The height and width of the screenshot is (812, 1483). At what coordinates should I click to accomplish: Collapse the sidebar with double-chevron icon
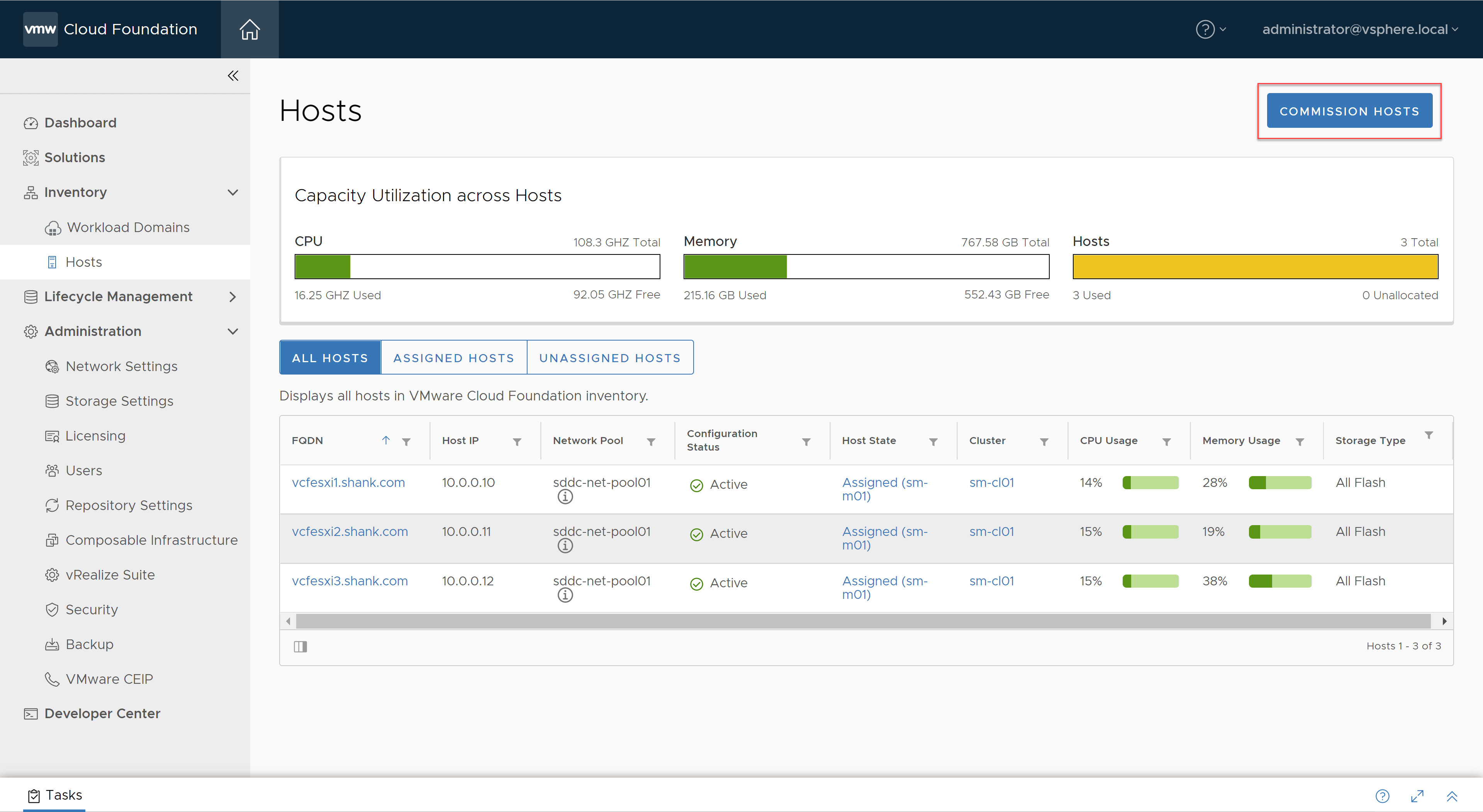232,75
